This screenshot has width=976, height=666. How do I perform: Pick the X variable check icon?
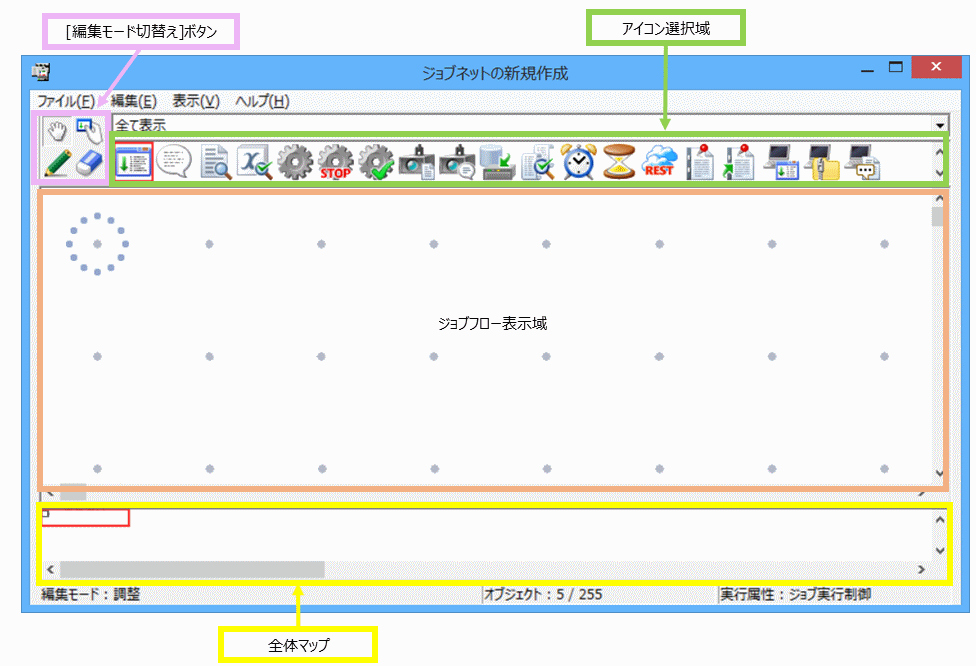tap(255, 162)
